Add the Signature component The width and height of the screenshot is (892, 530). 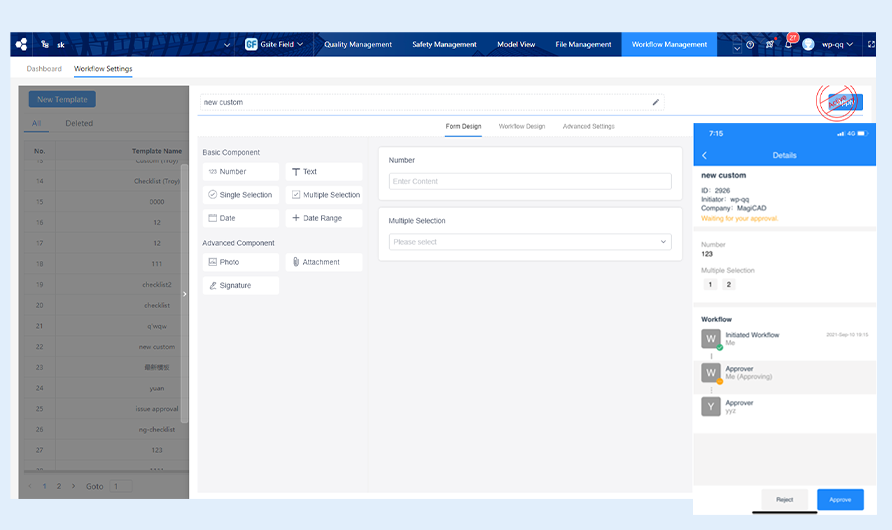tap(240, 286)
